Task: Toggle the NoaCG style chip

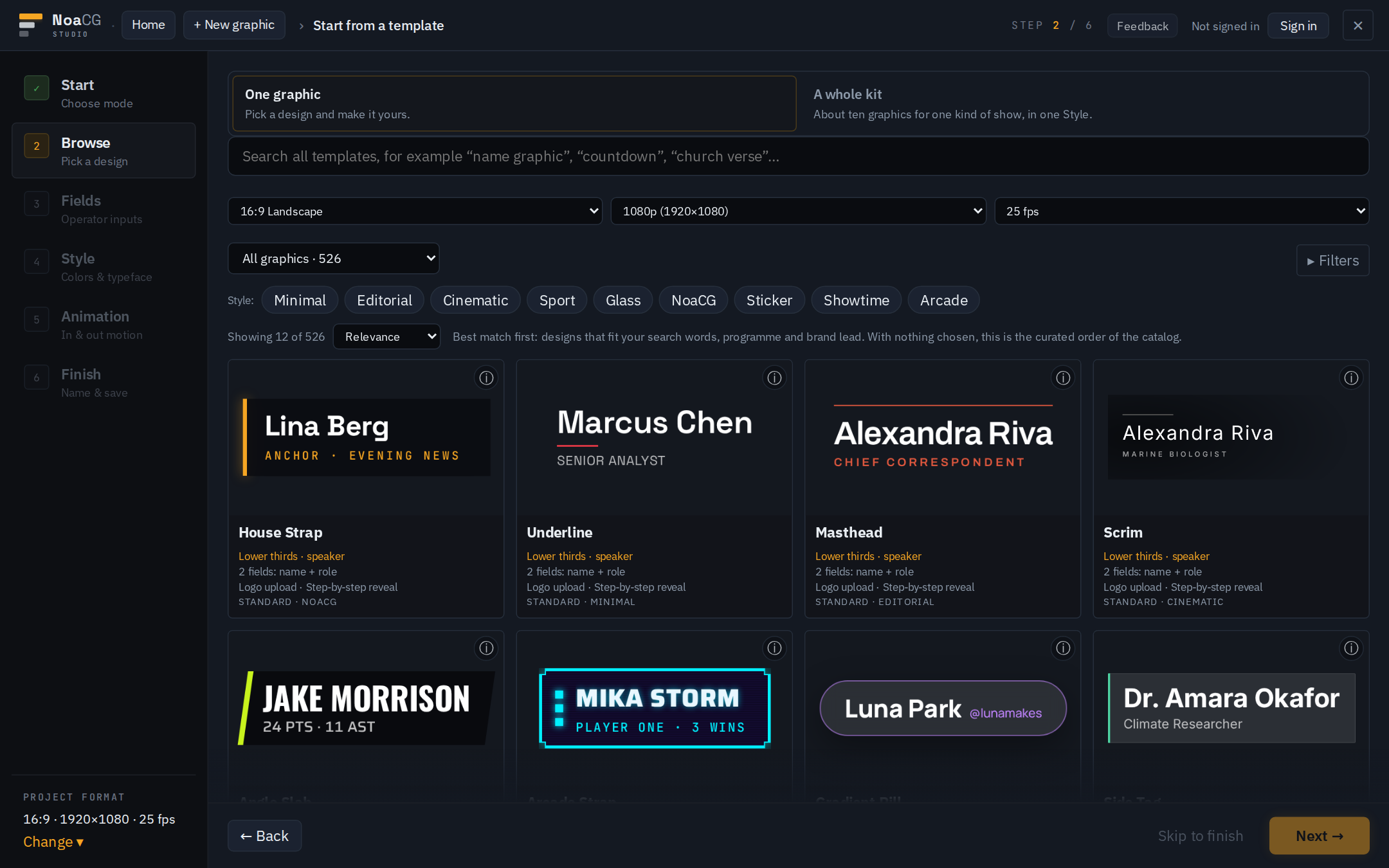Action: coord(693,300)
